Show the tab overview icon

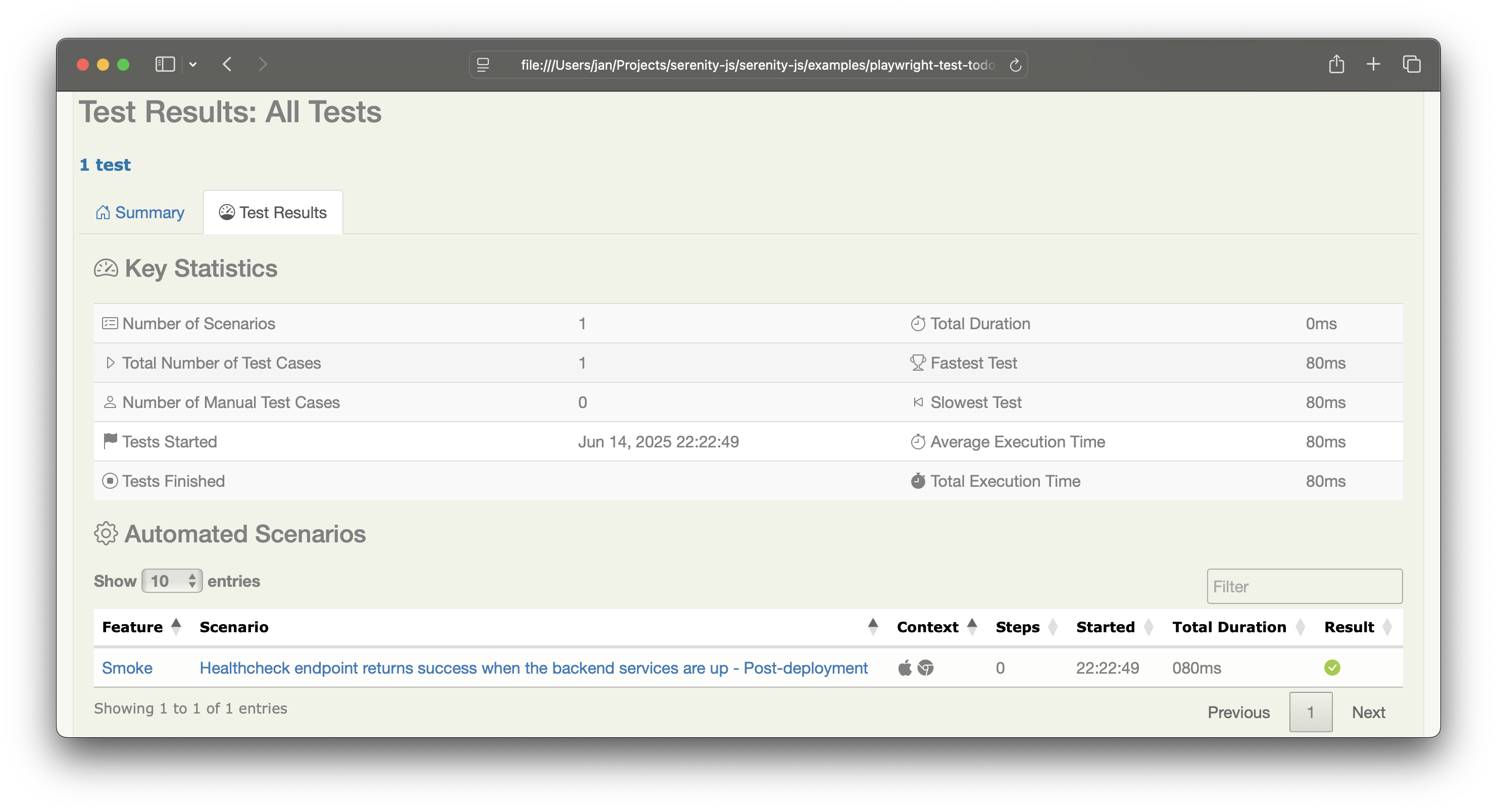click(x=1412, y=64)
